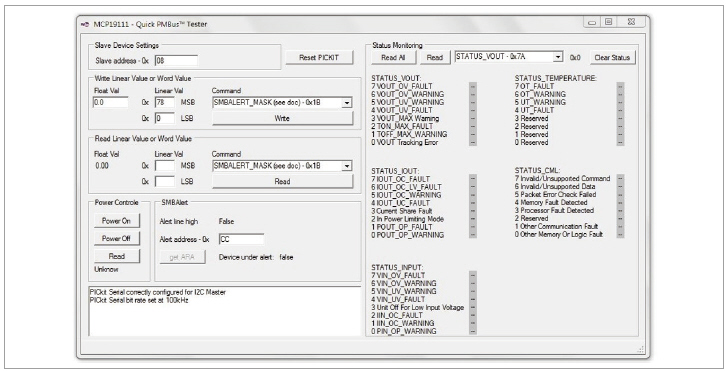Expand the STATUS_VOUT - 0x7A combo box
Screen dimensions: 726x371
pos(558,57)
